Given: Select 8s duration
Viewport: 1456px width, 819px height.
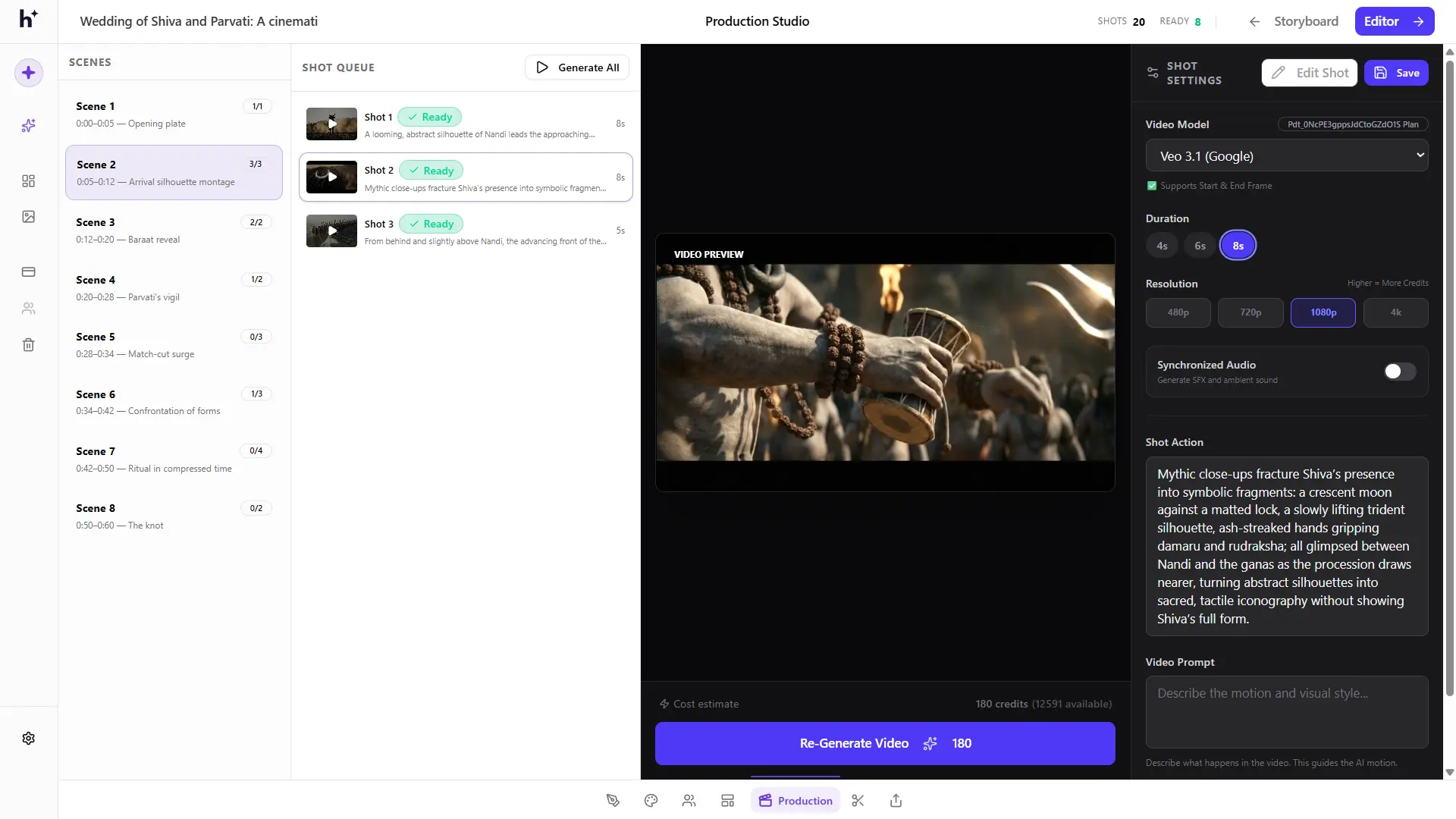Looking at the screenshot, I should [1238, 246].
